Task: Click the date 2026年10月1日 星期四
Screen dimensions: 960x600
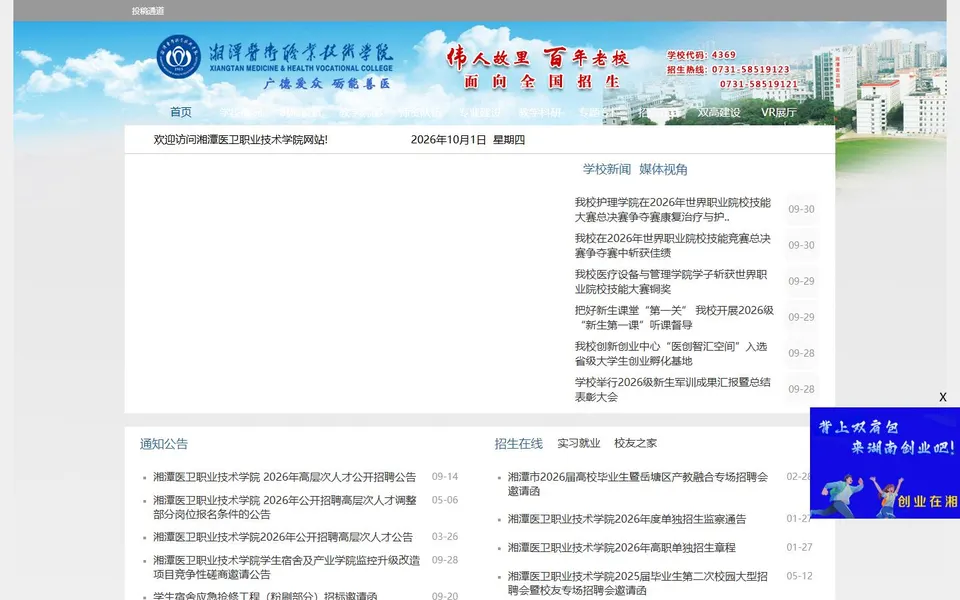Action: 468,140
